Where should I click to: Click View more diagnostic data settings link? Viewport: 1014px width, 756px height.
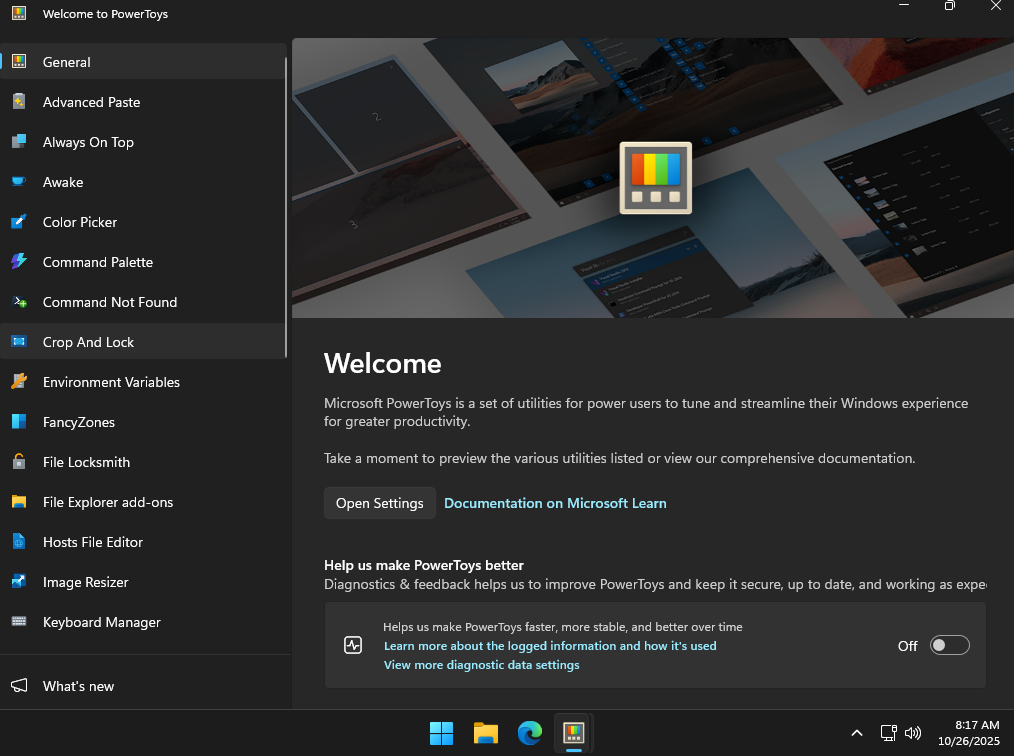tap(481, 665)
